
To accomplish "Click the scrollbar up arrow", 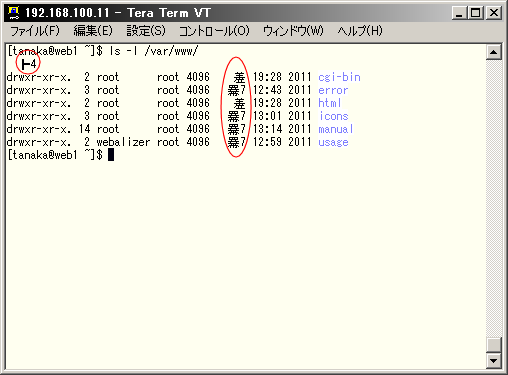I will [494, 52].
